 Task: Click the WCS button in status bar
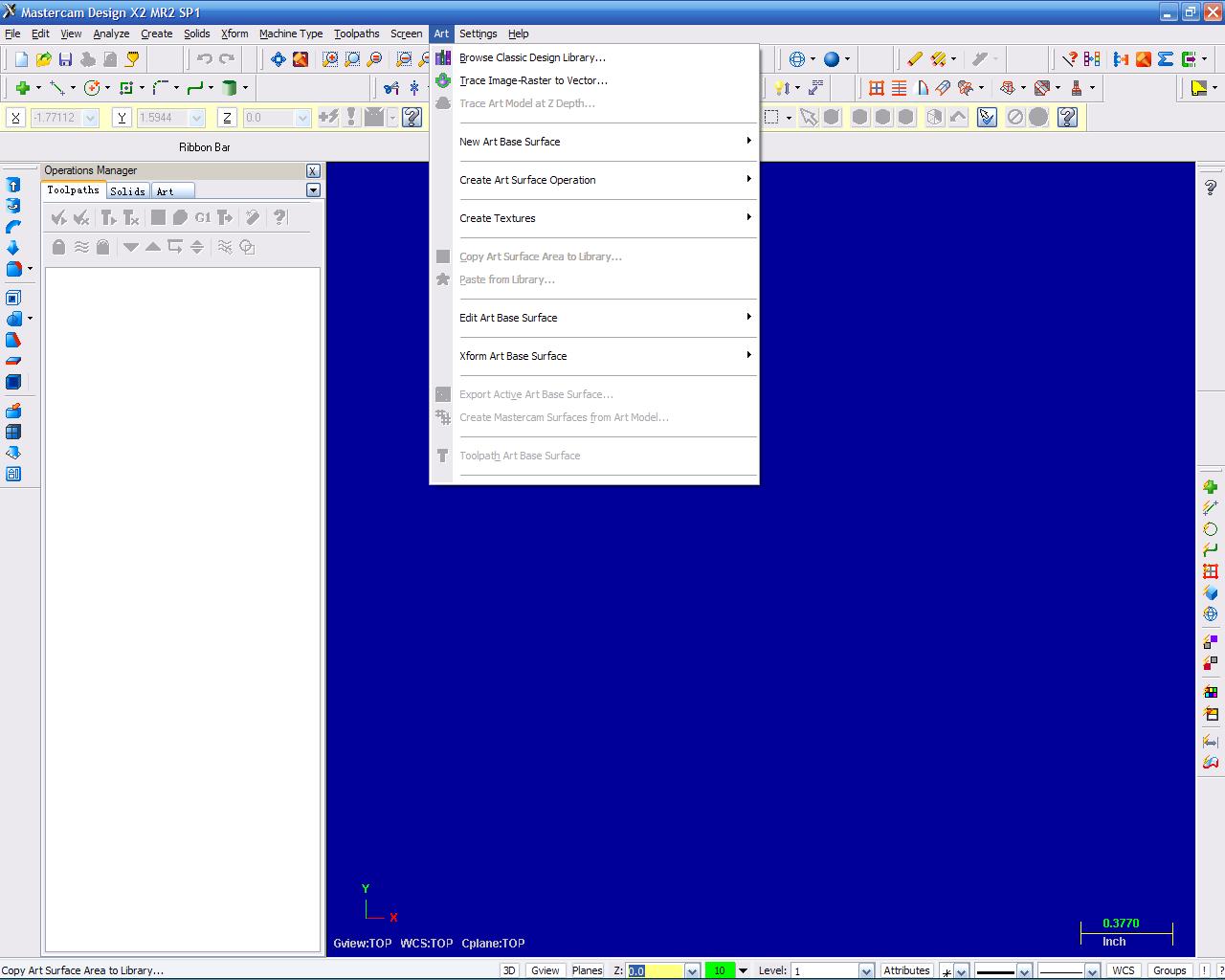(1124, 970)
